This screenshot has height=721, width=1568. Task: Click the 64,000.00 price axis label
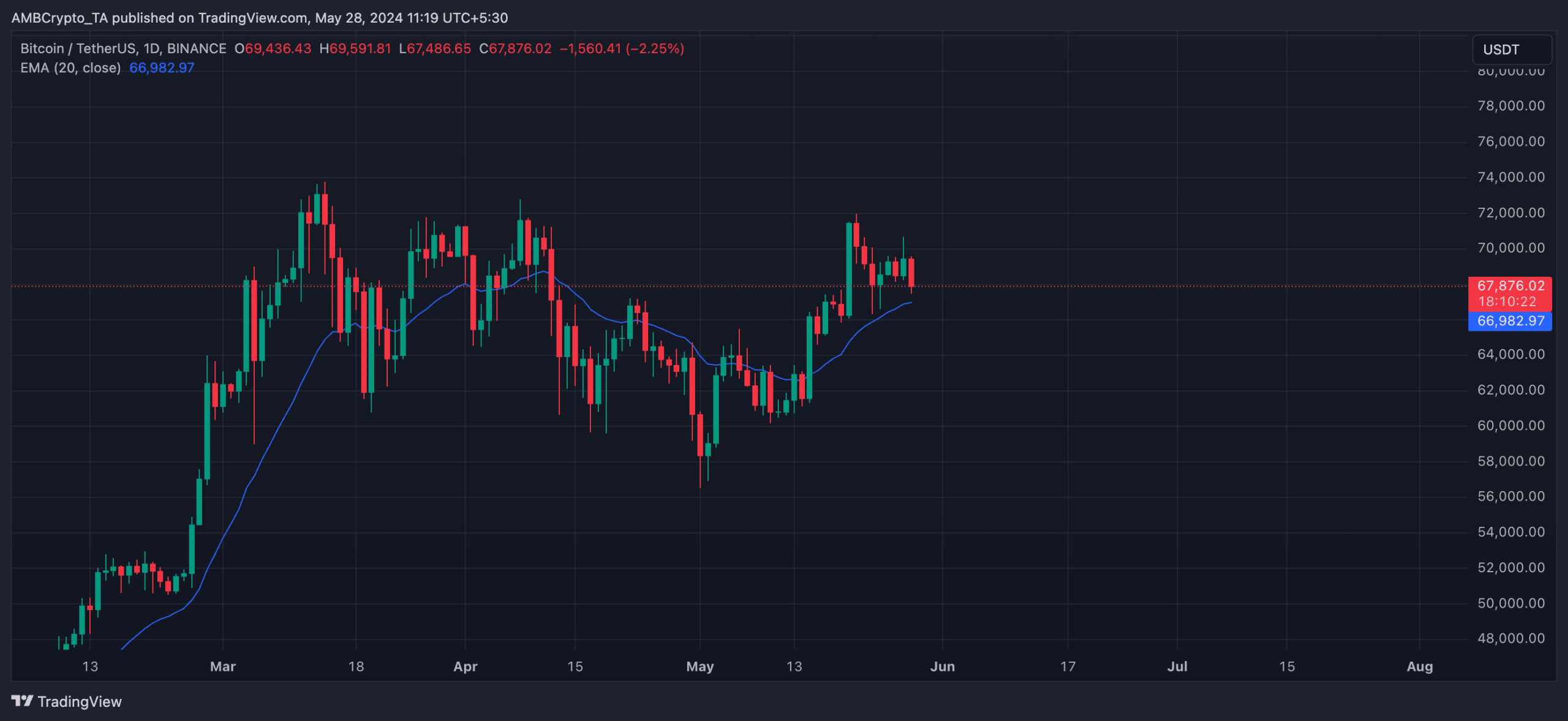coord(1511,354)
